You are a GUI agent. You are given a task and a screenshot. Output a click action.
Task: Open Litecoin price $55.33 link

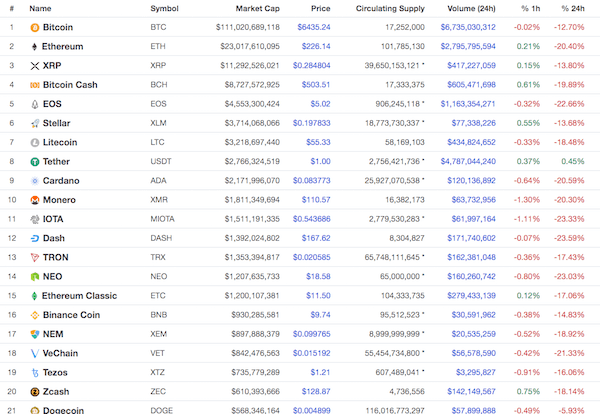pos(318,142)
